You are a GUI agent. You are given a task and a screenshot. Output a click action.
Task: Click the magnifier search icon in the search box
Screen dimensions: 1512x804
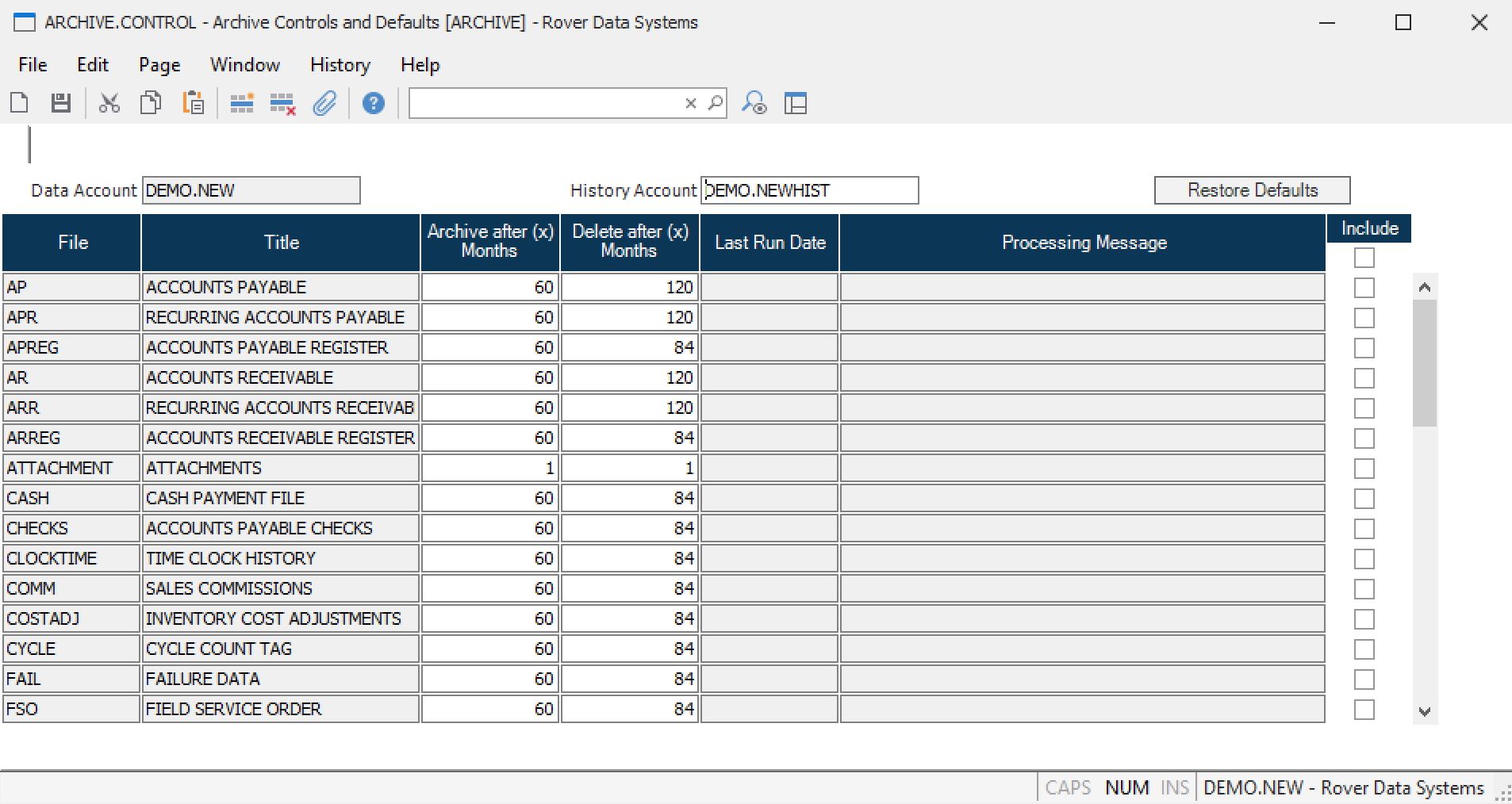(716, 103)
